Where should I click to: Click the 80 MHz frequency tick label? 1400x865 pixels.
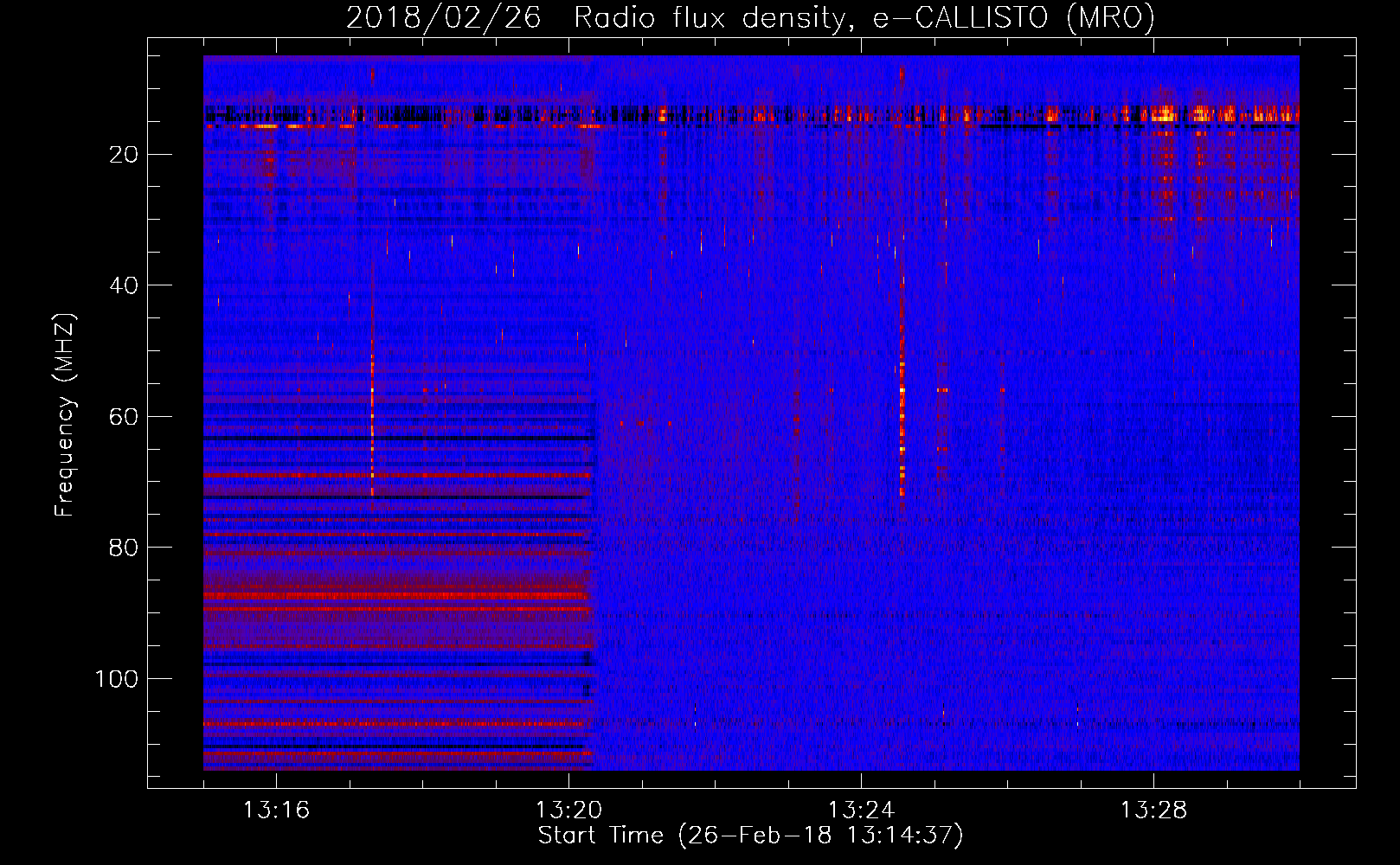coord(124,548)
